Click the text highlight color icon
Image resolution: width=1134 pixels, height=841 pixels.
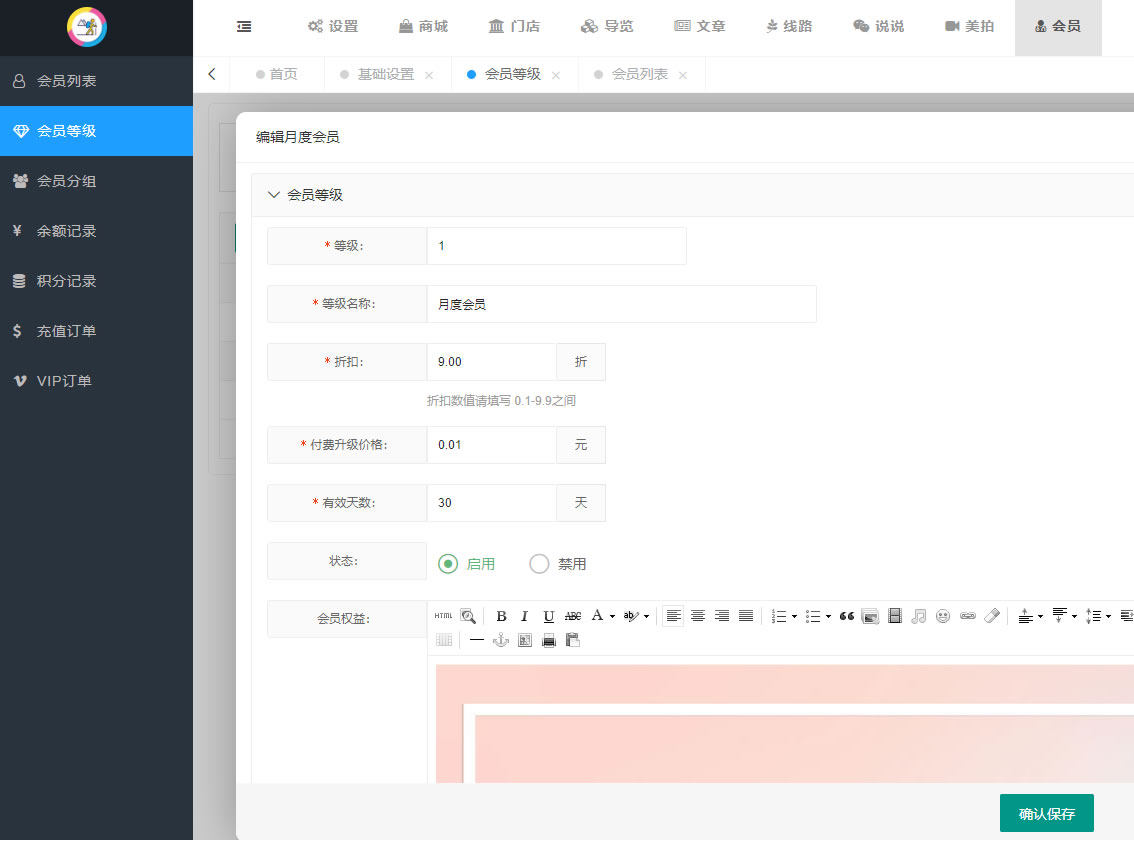pos(631,616)
